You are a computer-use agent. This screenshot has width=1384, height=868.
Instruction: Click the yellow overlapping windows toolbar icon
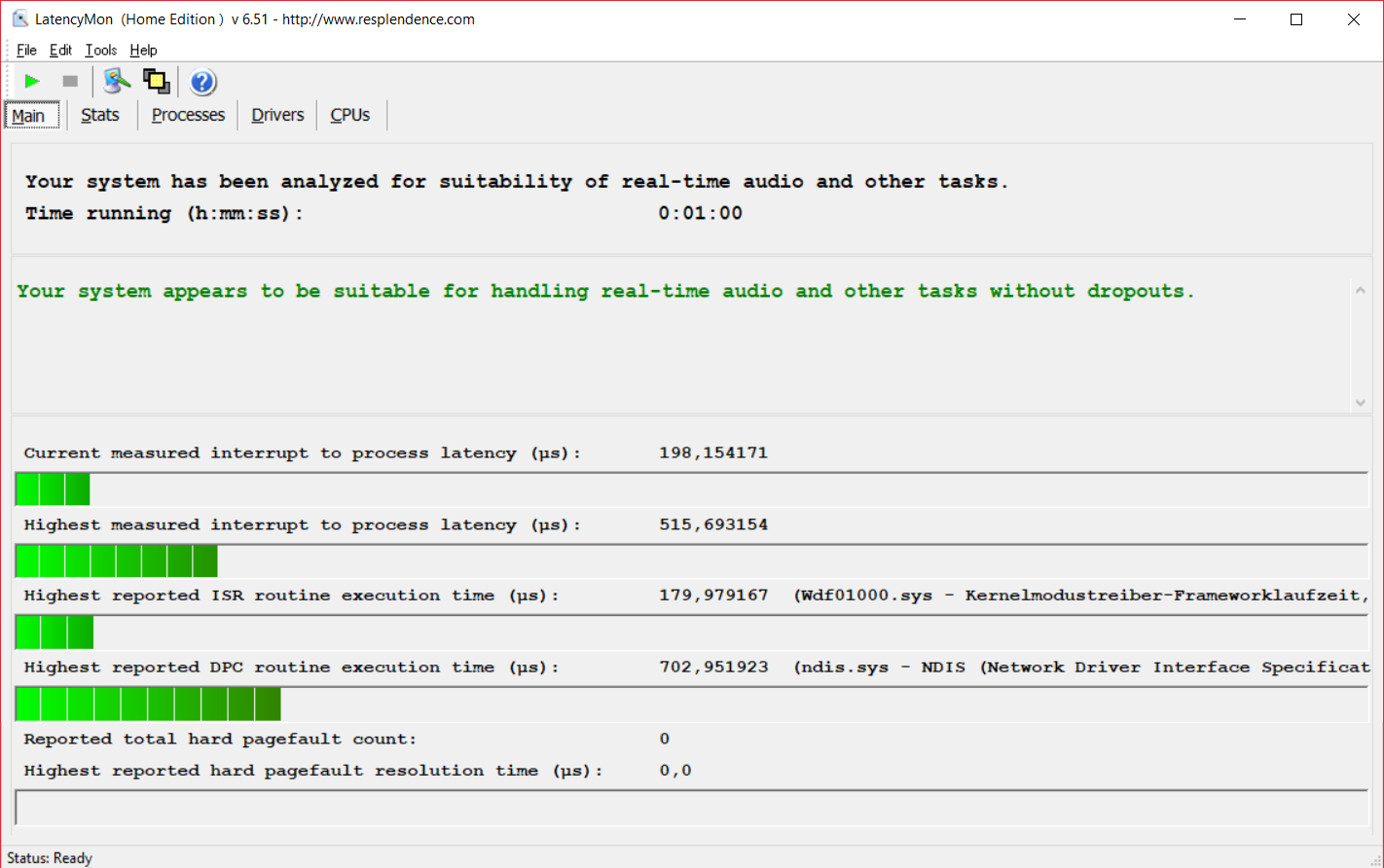coord(157,81)
